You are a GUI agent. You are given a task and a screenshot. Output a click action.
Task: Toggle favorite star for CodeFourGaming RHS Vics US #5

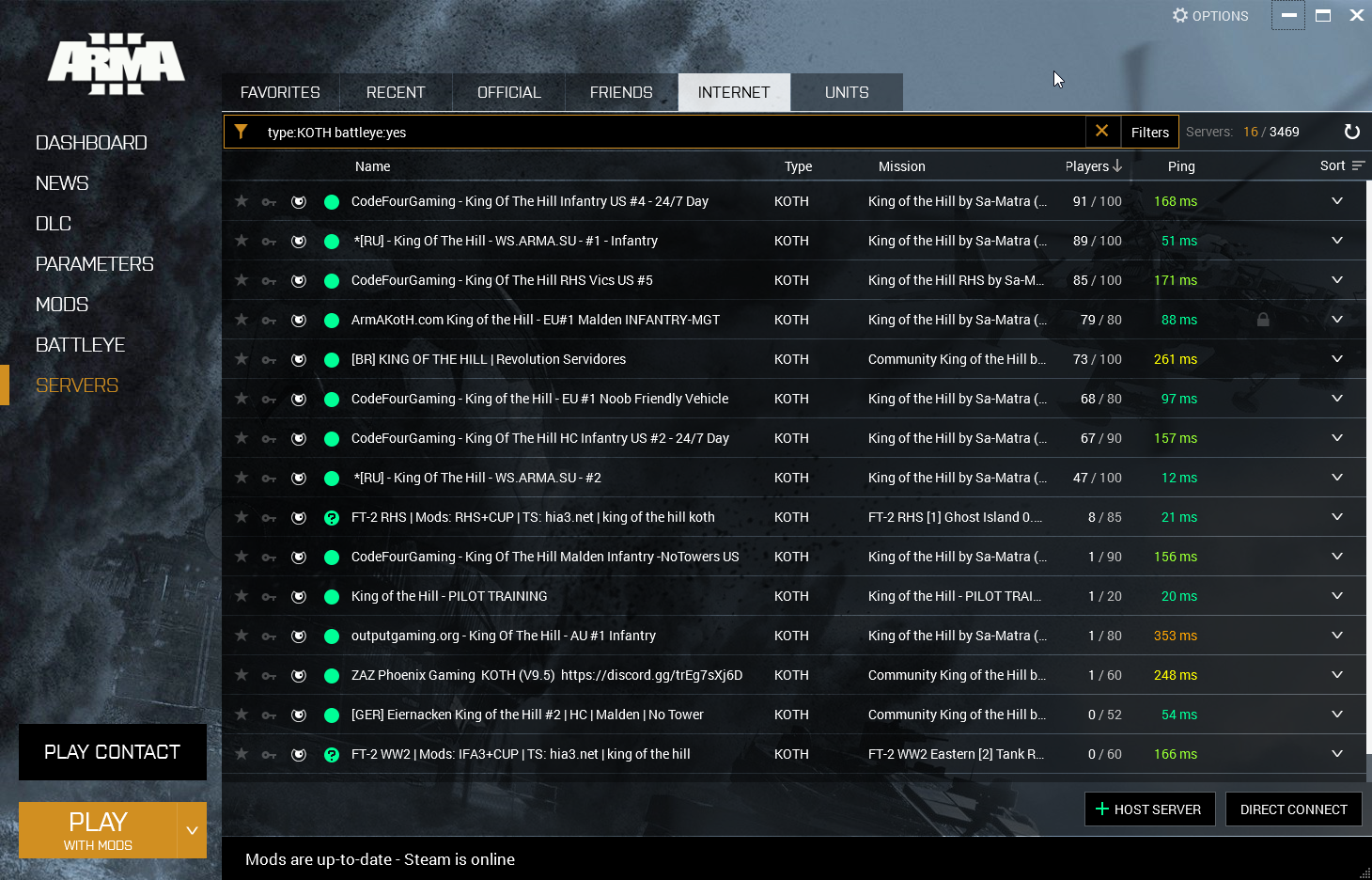coord(242,280)
